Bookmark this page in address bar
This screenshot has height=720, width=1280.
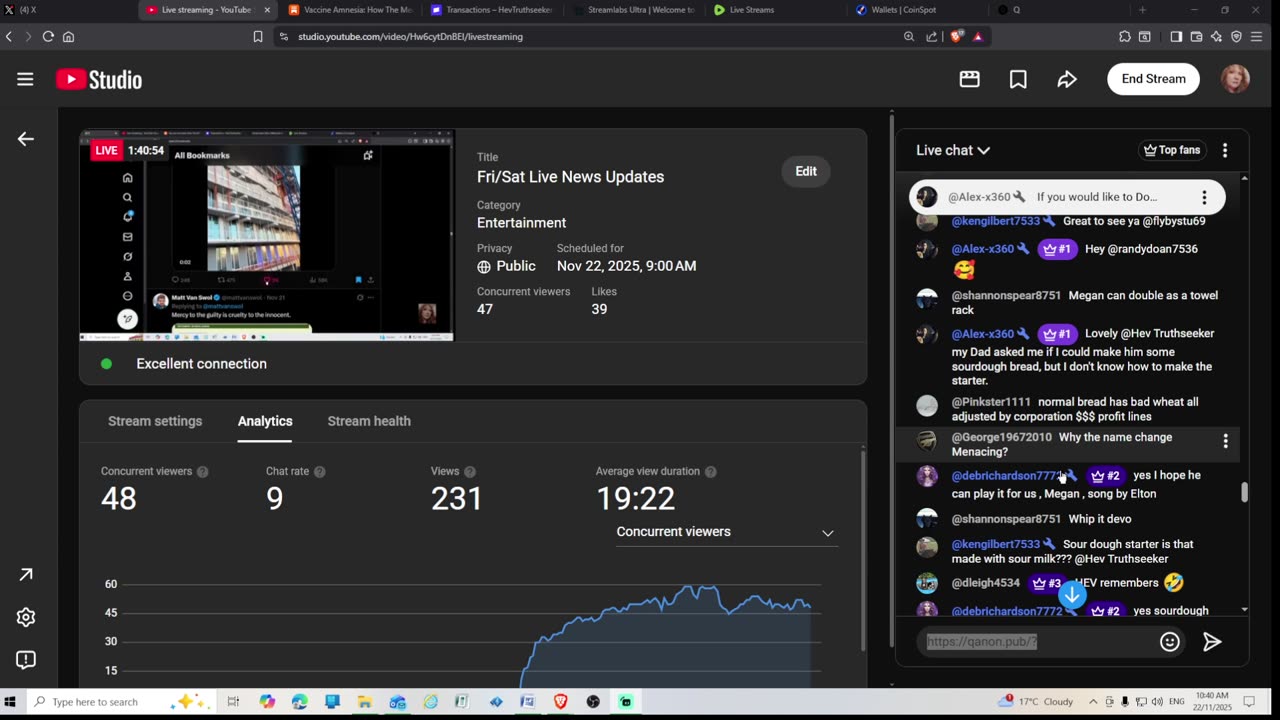[x=258, y=37]
